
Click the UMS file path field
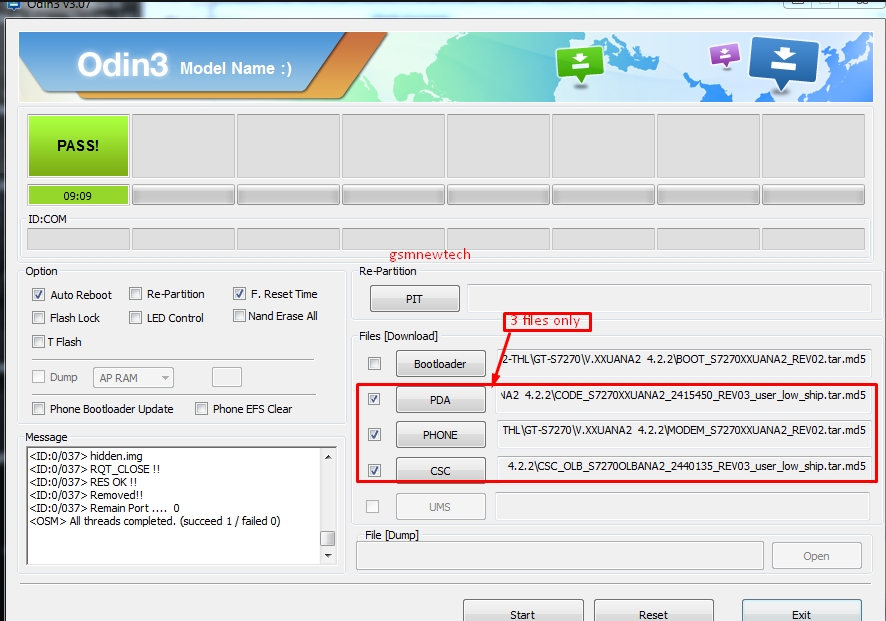tap(682, 506)
